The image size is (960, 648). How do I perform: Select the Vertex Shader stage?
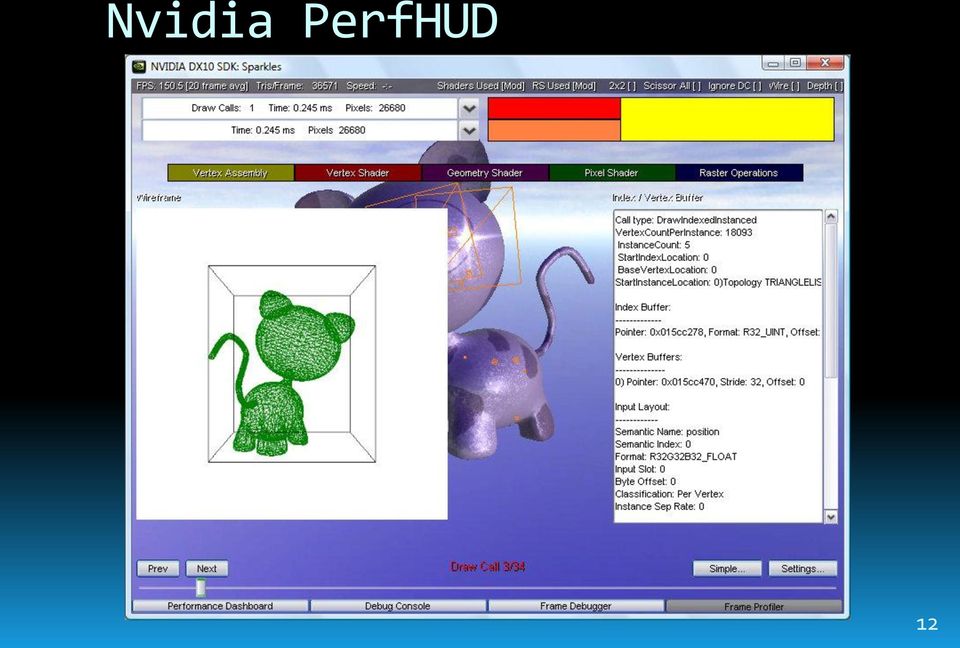(x=358, y=173)
